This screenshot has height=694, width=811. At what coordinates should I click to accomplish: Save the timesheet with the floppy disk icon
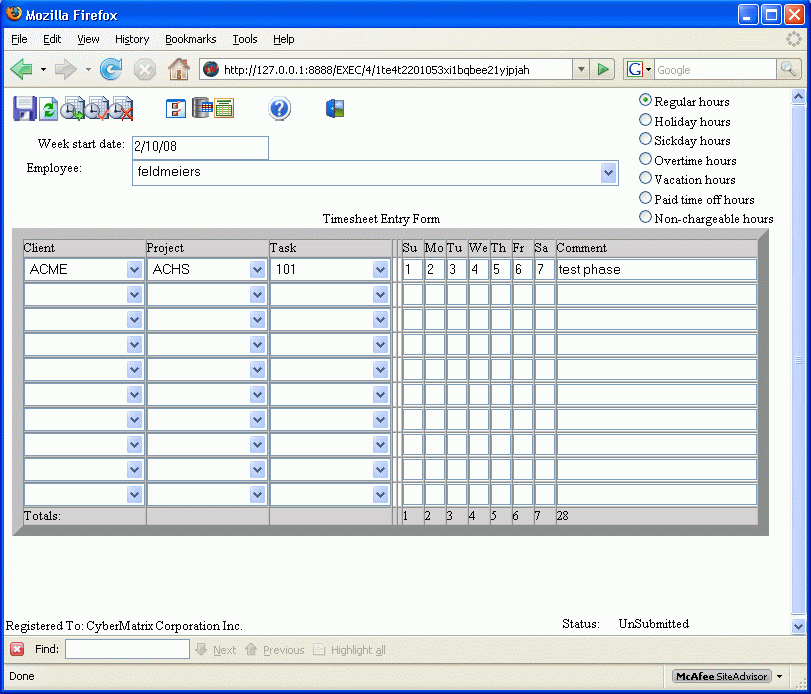(24, 109)
